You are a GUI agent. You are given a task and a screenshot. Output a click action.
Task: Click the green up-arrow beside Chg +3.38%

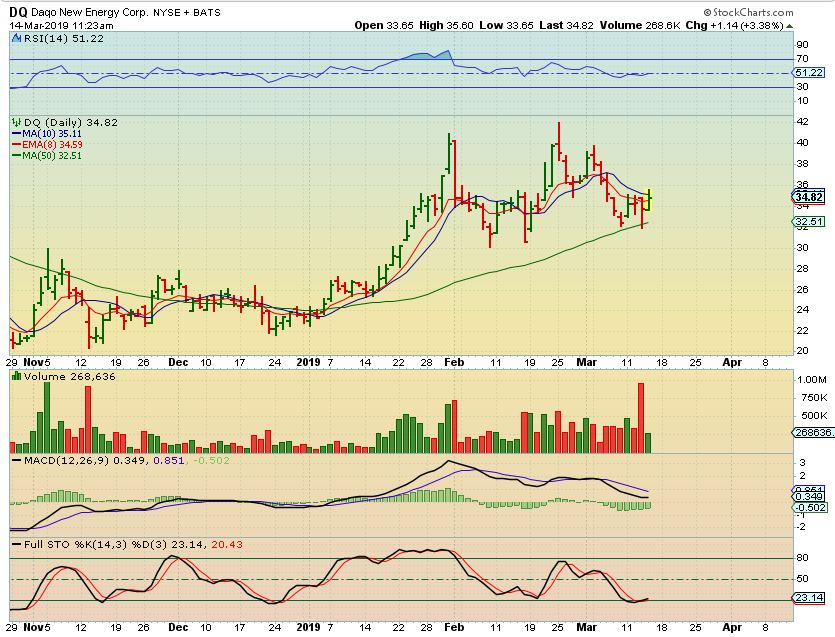pos(790,26)
